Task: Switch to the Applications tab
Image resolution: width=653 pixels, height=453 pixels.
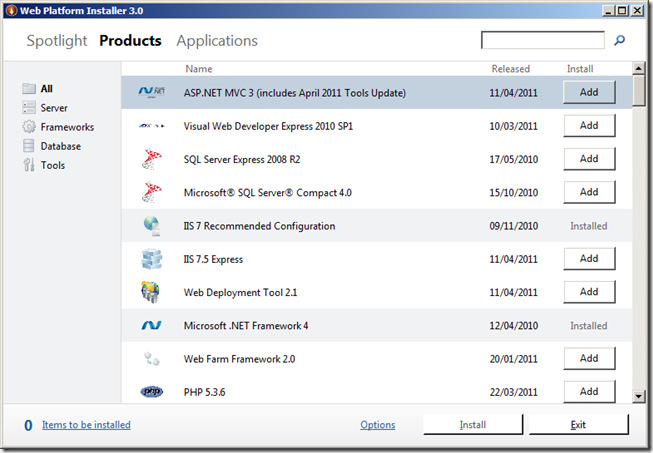Action: coord(217,41)
